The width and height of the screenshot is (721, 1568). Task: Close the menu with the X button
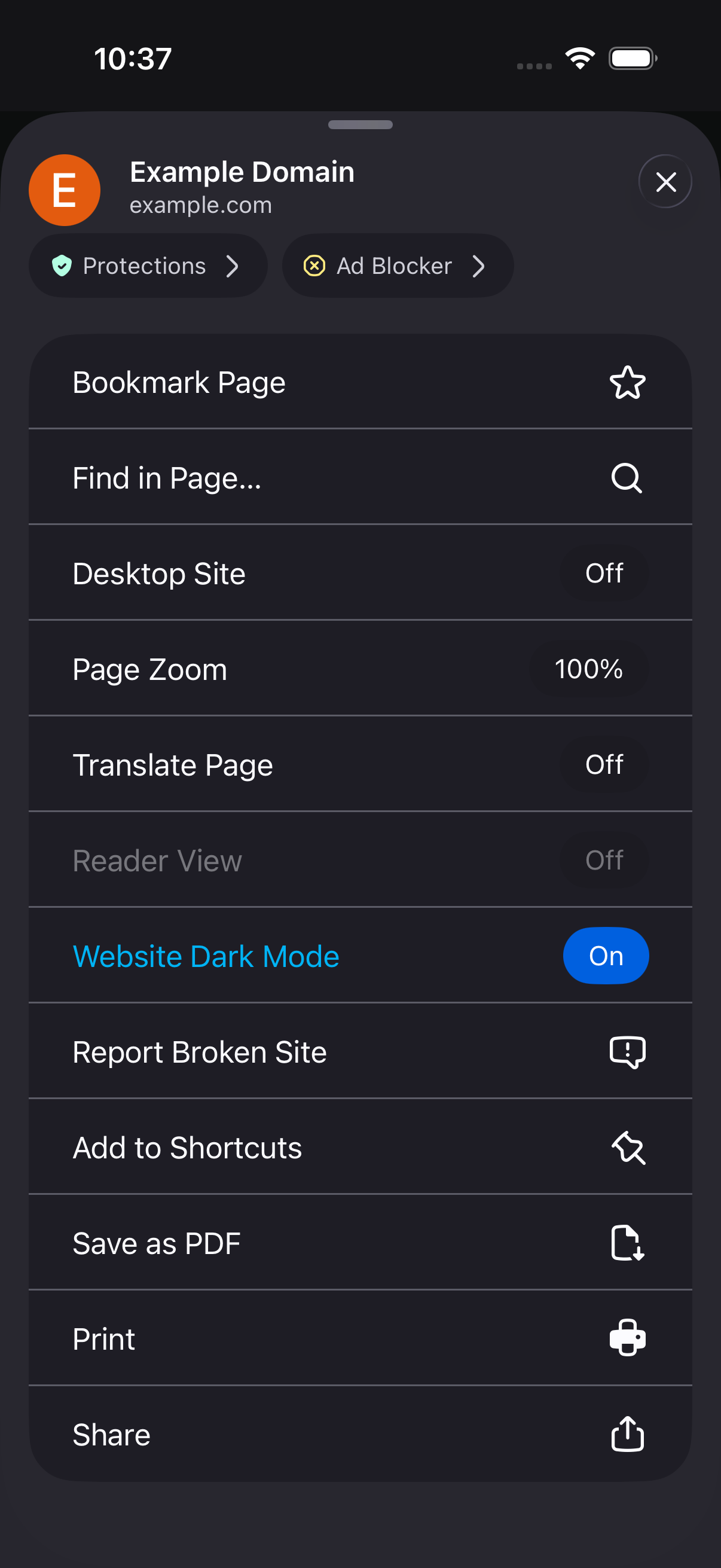click(x=665, y=181)
